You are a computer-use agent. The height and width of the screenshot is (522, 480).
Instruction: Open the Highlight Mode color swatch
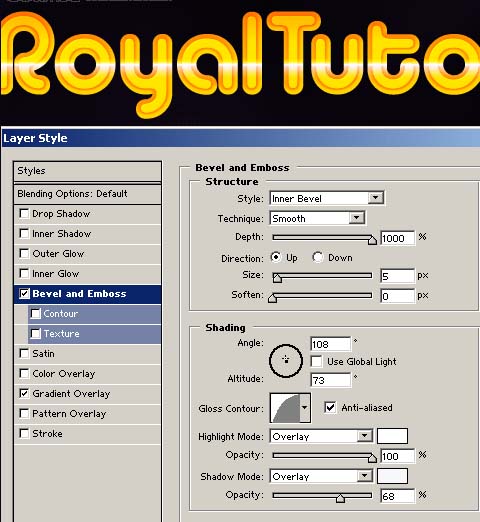(392, 436)
